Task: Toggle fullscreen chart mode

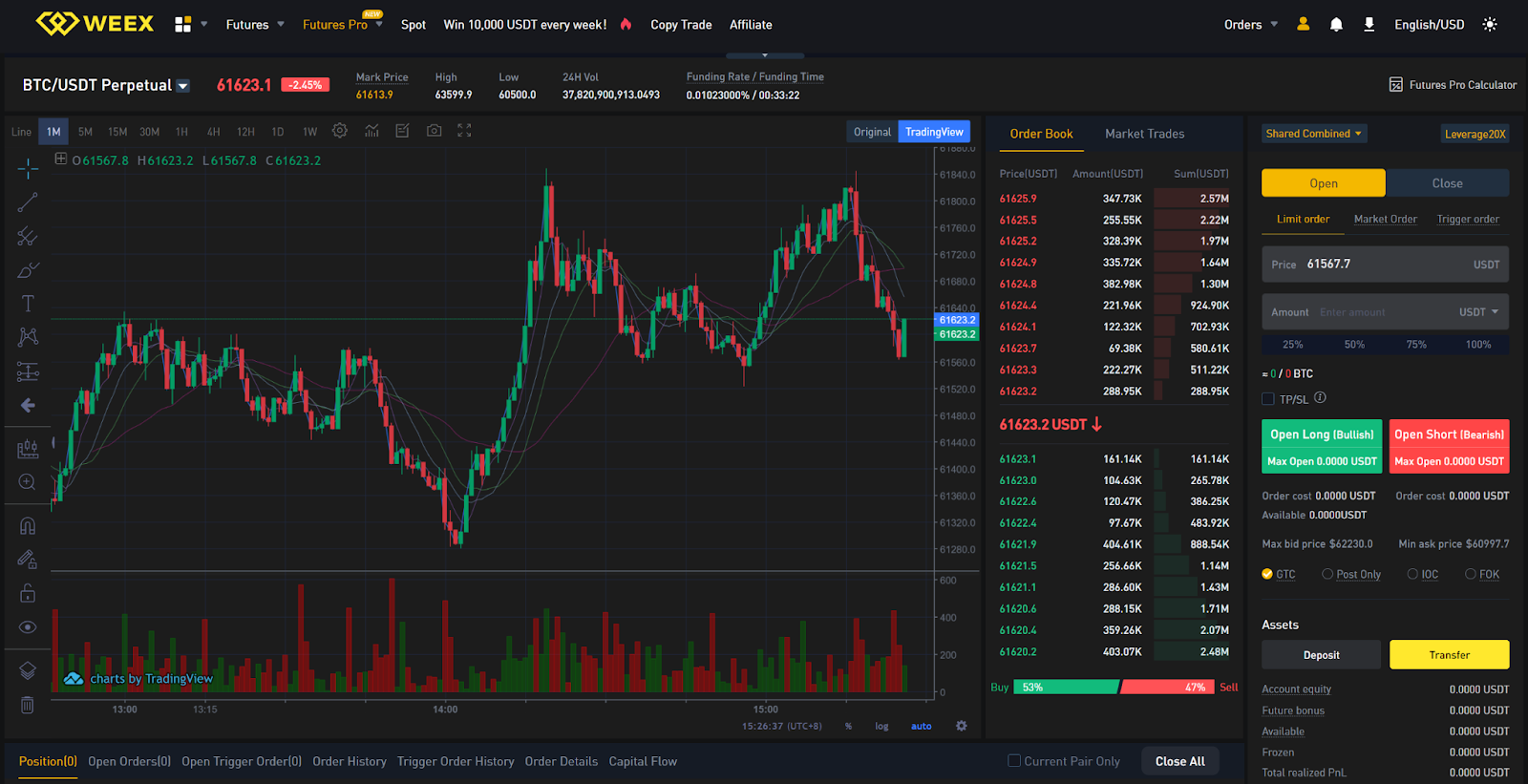Action: pyautogui.click(x=464, y=131)
